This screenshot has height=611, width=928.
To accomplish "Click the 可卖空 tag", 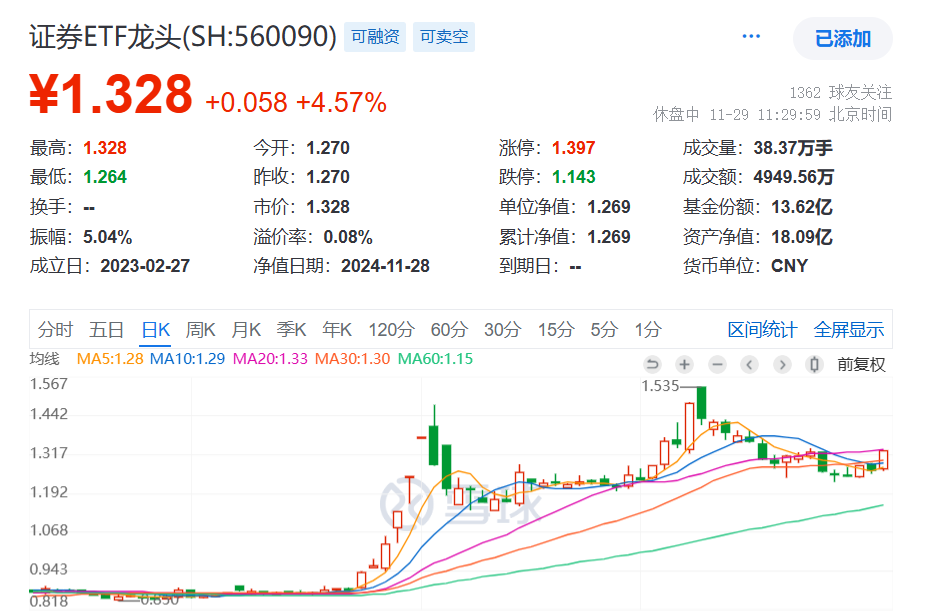I will click(444, 37).
